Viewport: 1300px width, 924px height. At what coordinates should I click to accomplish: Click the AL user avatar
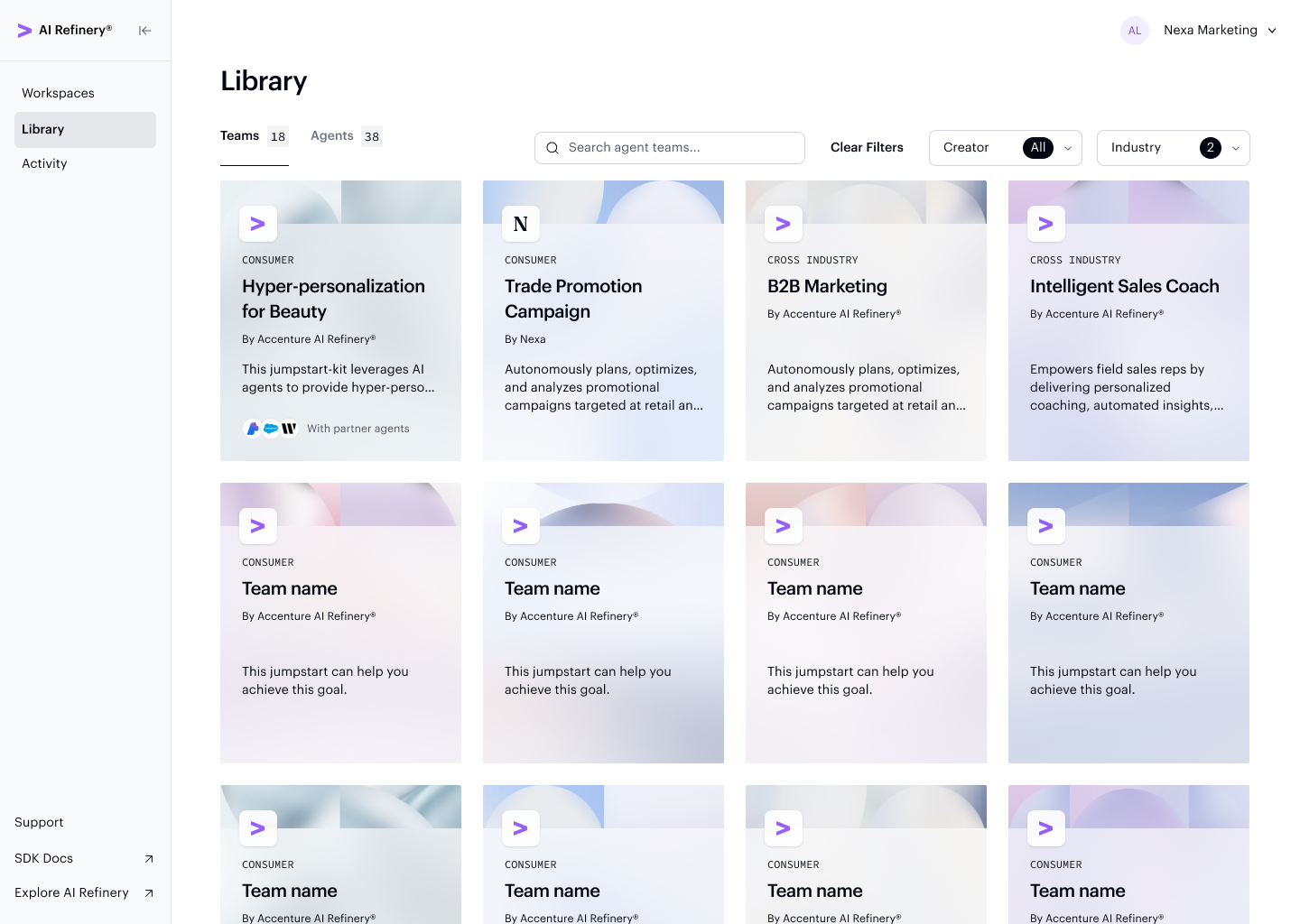pos(1135,31)
